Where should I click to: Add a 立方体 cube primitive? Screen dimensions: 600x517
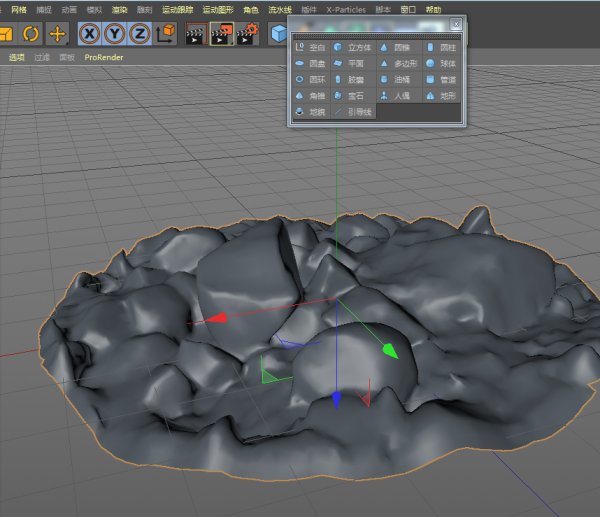353,47
